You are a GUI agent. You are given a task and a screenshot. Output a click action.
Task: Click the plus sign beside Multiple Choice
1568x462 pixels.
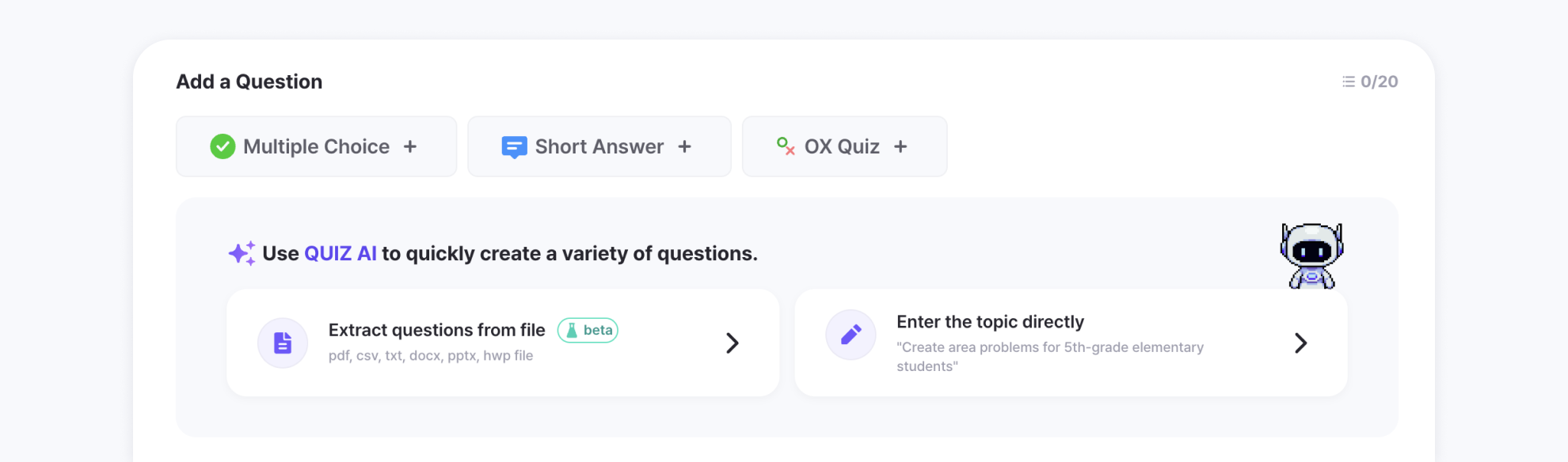[x=410, y=146]
